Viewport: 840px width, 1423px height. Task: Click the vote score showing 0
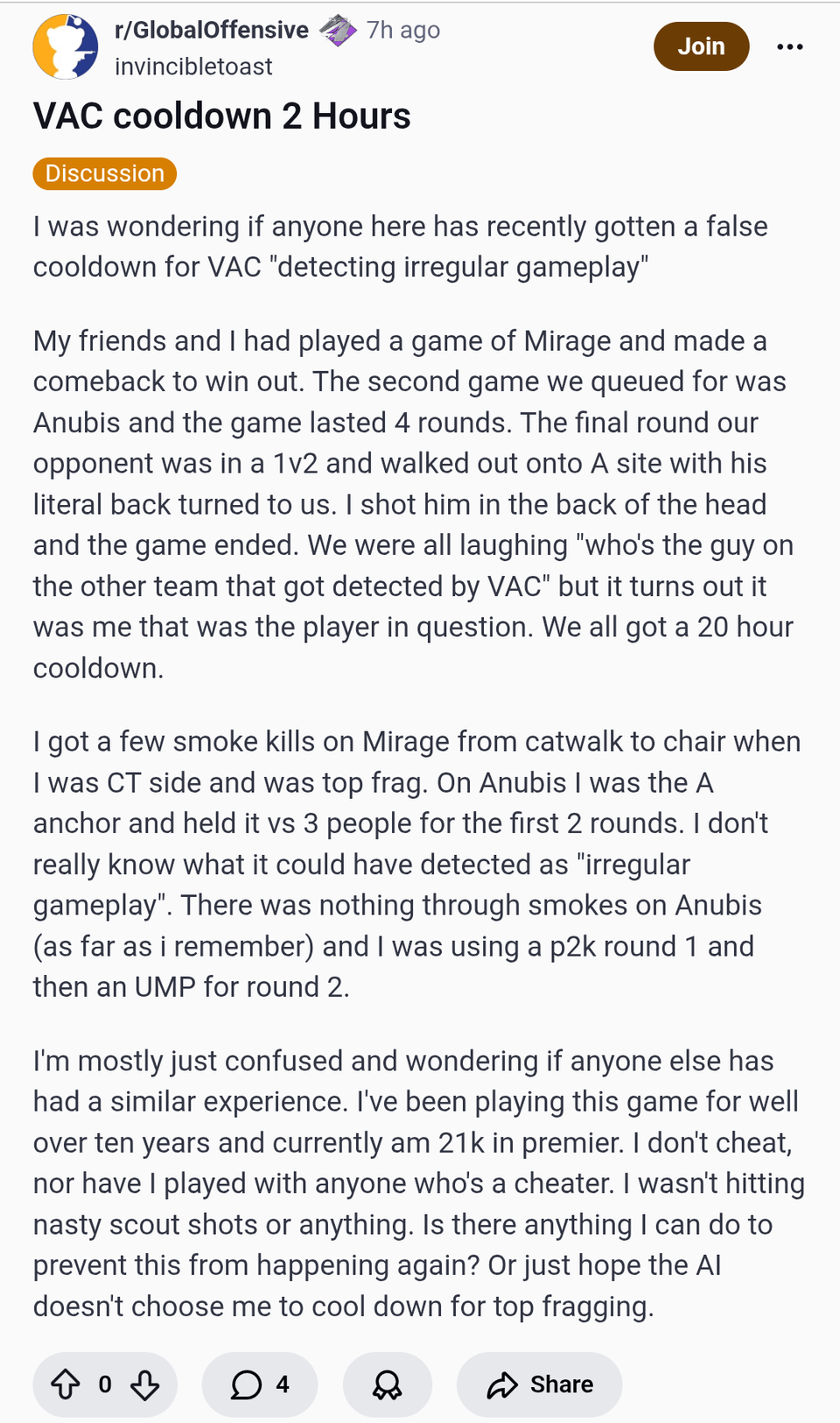tap(105, 1384)
